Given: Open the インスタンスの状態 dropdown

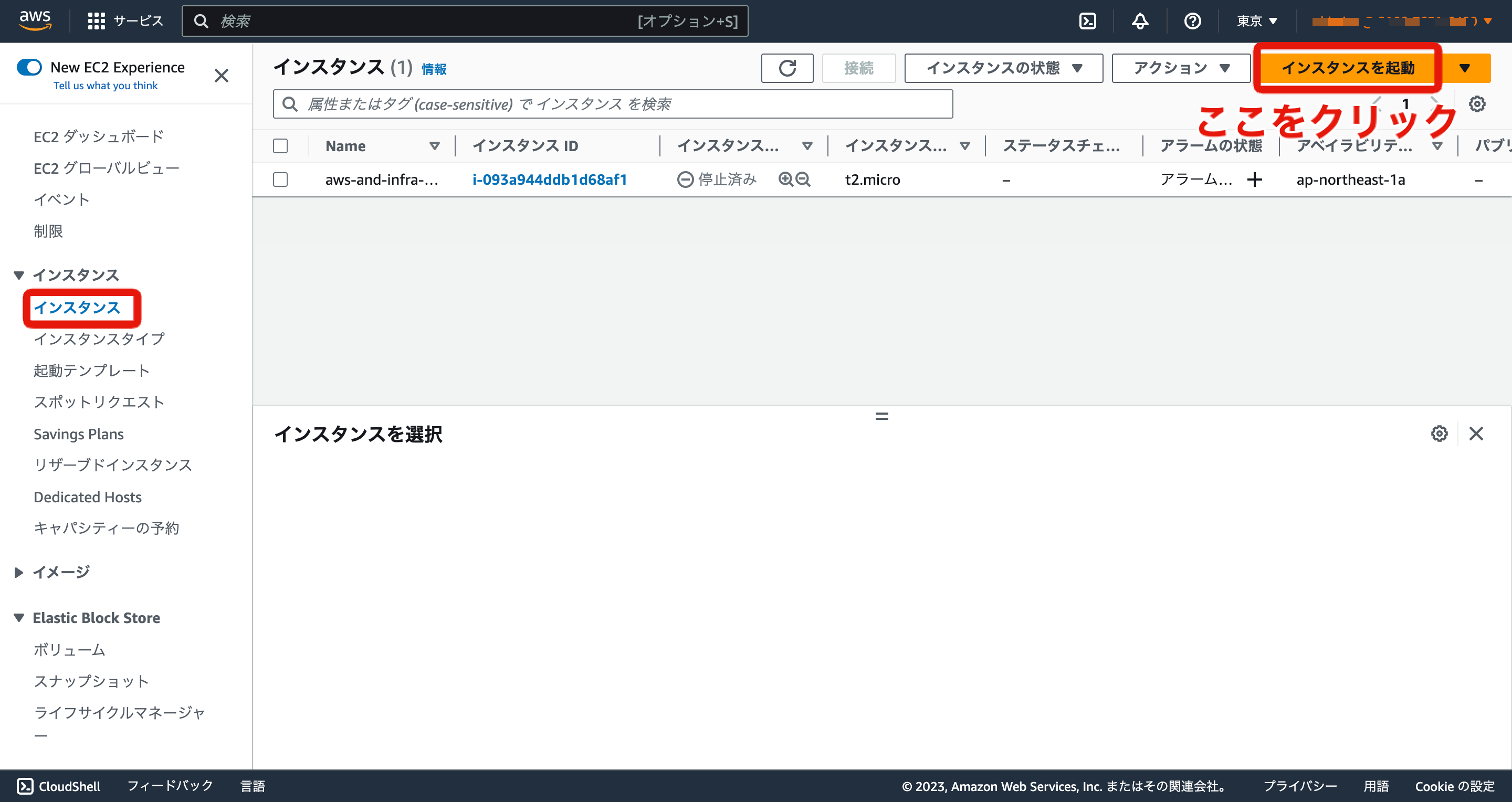Looking at the screenshot, I should click(x=1003, y=68).
